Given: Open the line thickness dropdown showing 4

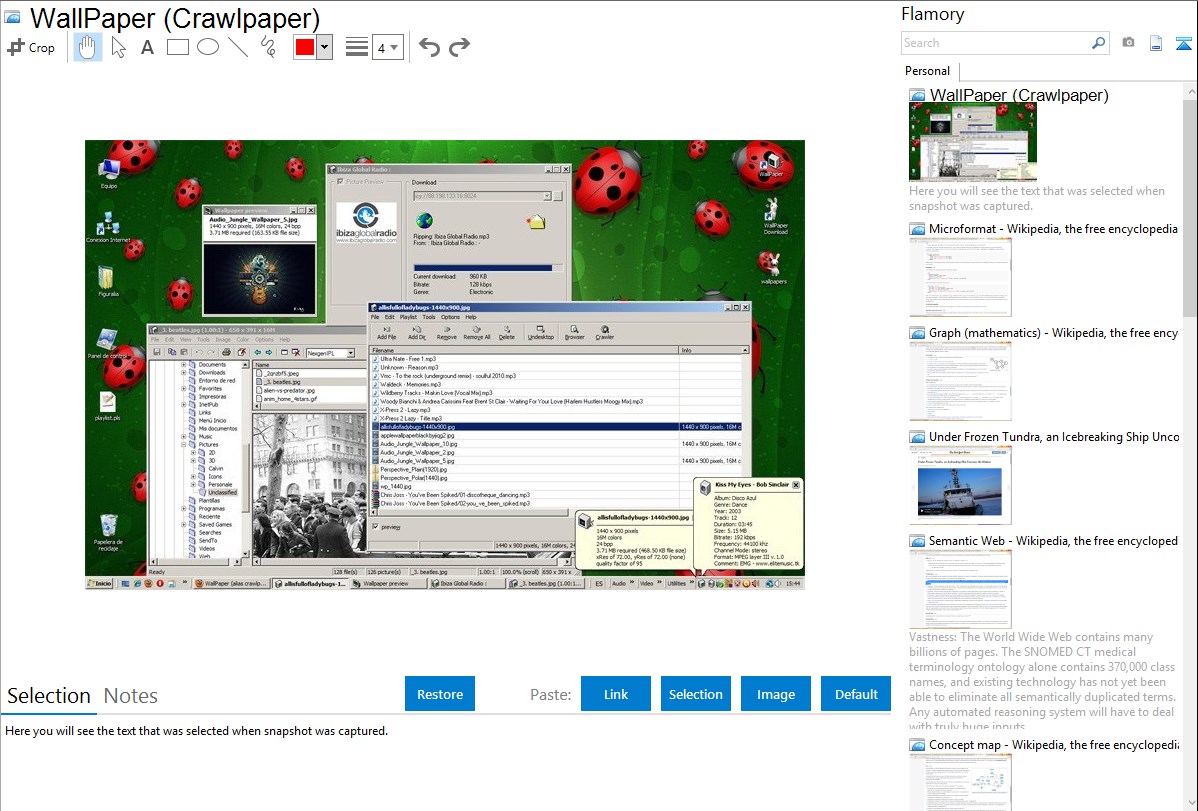Looking at the screenshot, I should tap(387, 47).
